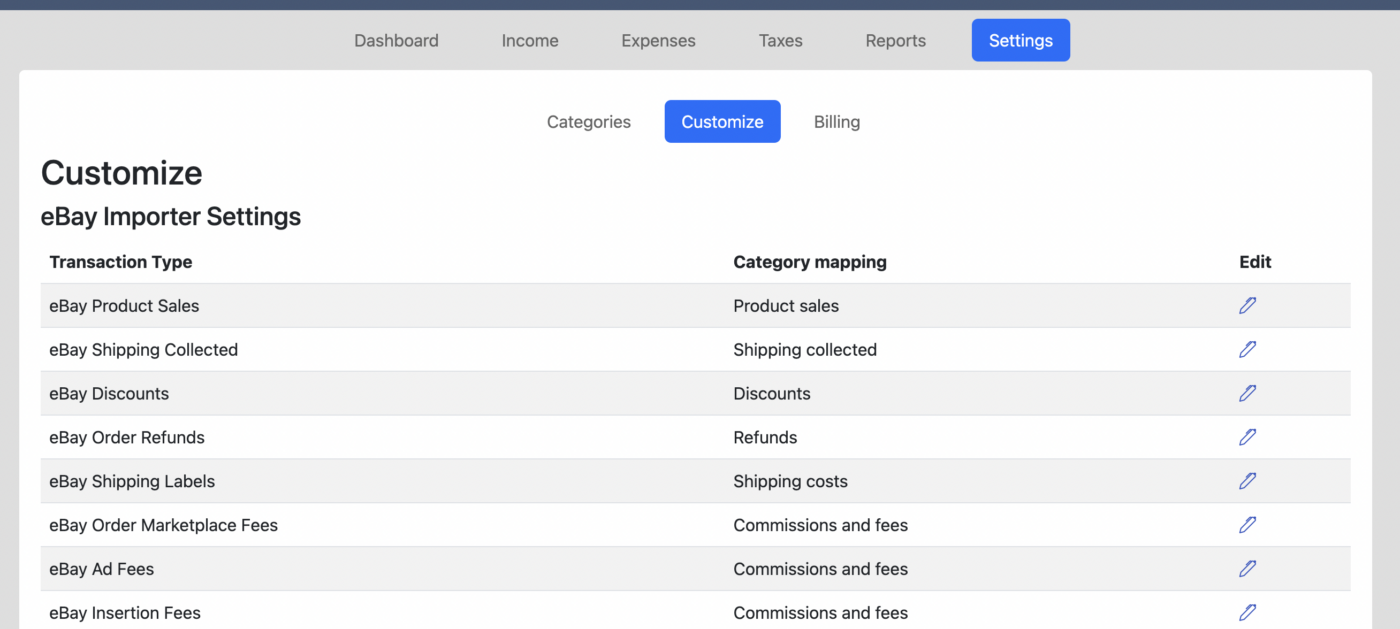The image size is (1400, 629).
Task: Open the Billing sub-tab
Action: coord(836,122)
